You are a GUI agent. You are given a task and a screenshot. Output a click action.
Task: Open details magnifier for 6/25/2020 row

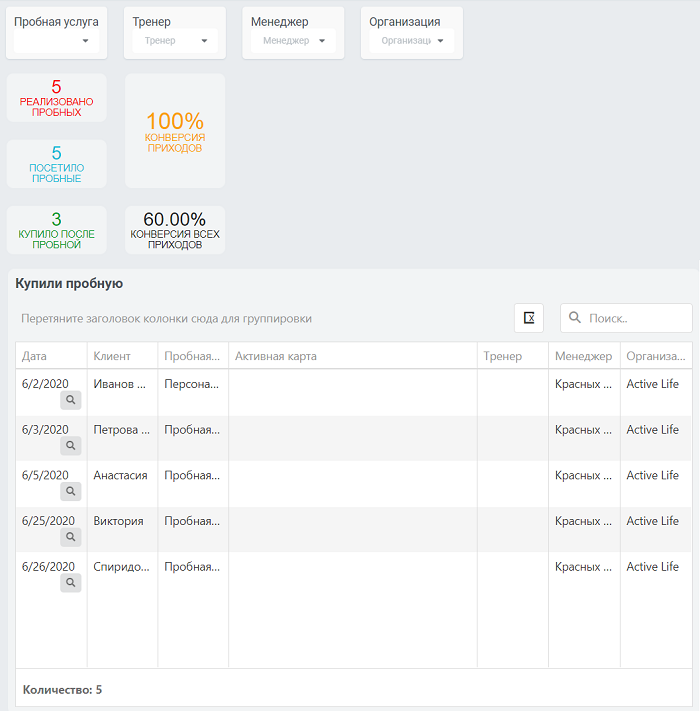tap(71, 537)
